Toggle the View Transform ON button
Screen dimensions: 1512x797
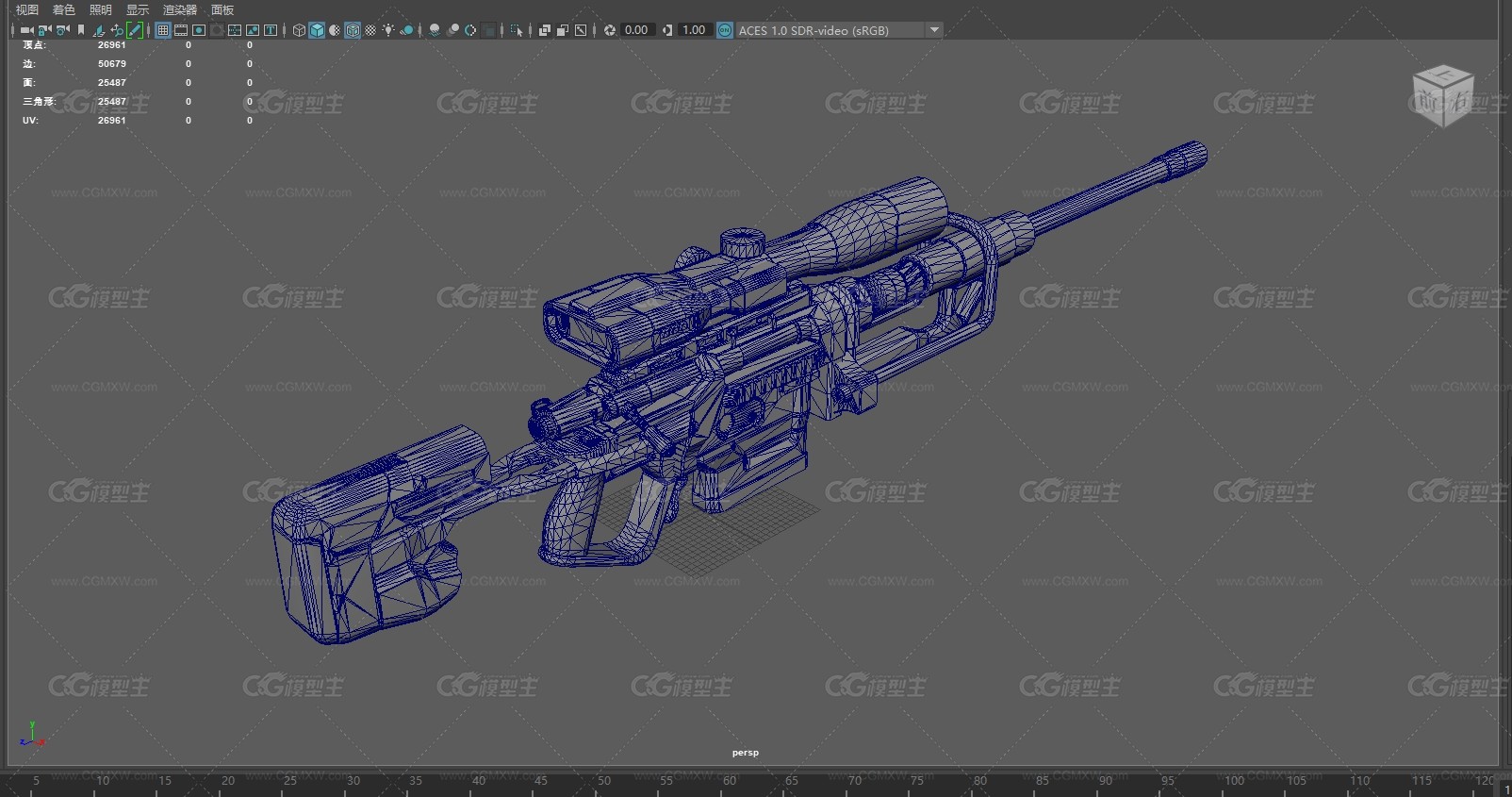click(725, 30)
